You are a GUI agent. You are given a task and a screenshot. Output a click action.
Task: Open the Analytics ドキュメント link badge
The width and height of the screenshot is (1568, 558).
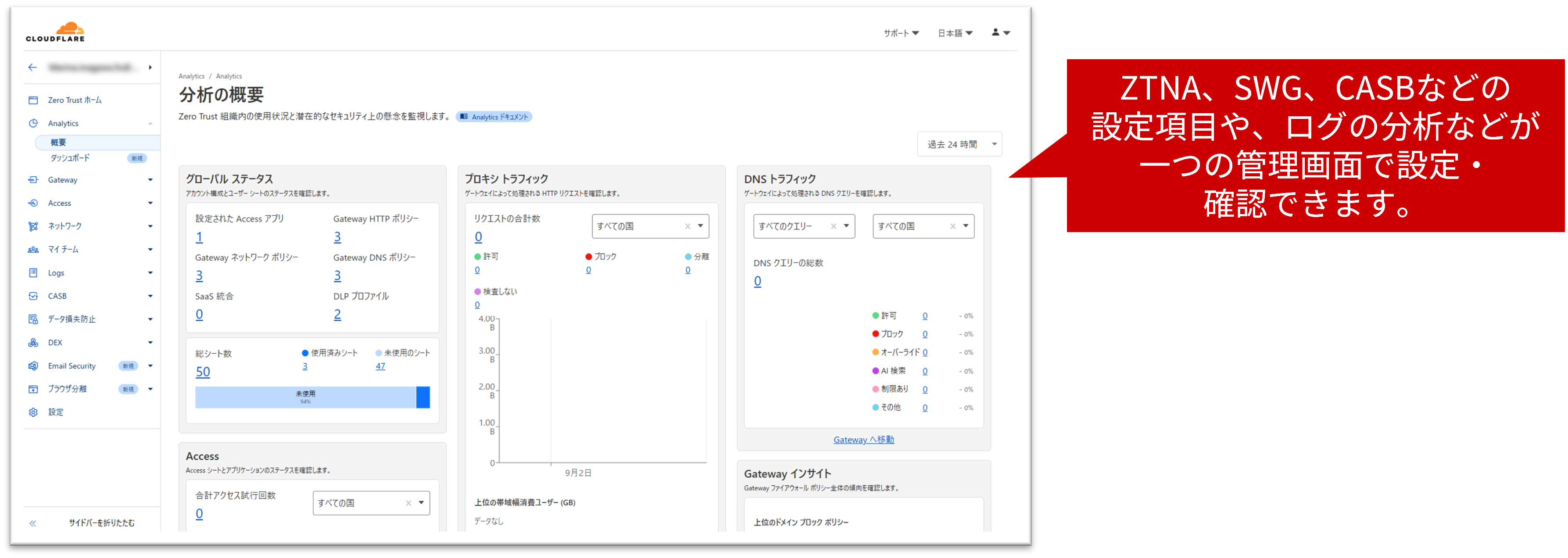[x=494, y=117]
